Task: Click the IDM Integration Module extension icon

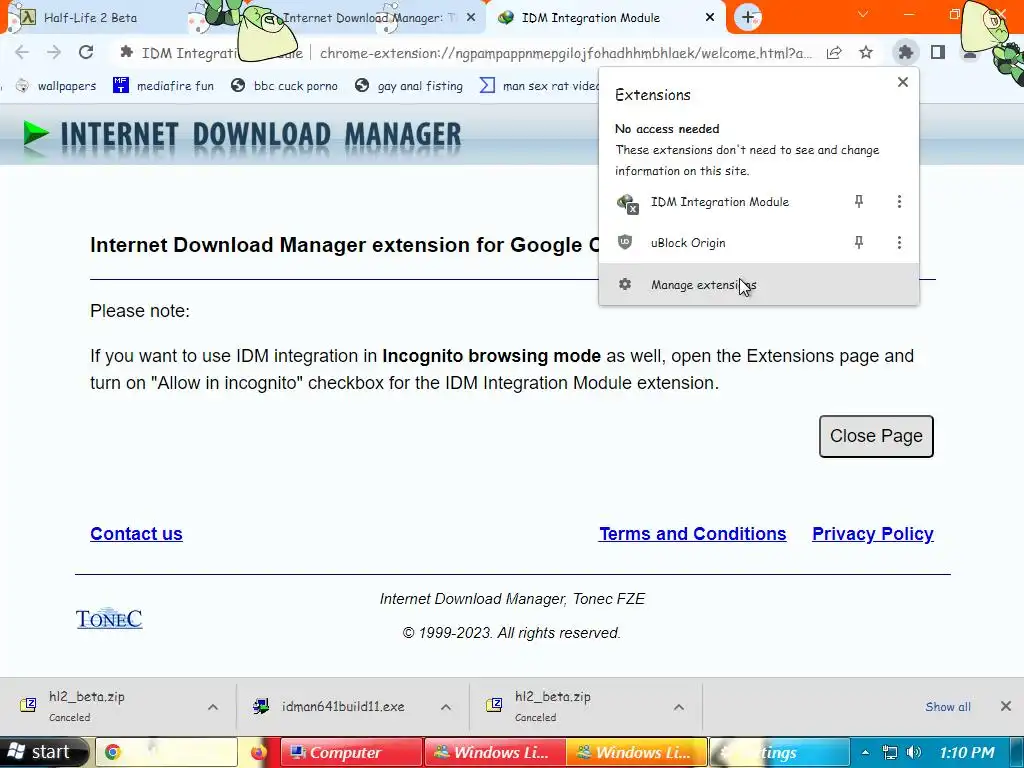Action: point(627,203)
